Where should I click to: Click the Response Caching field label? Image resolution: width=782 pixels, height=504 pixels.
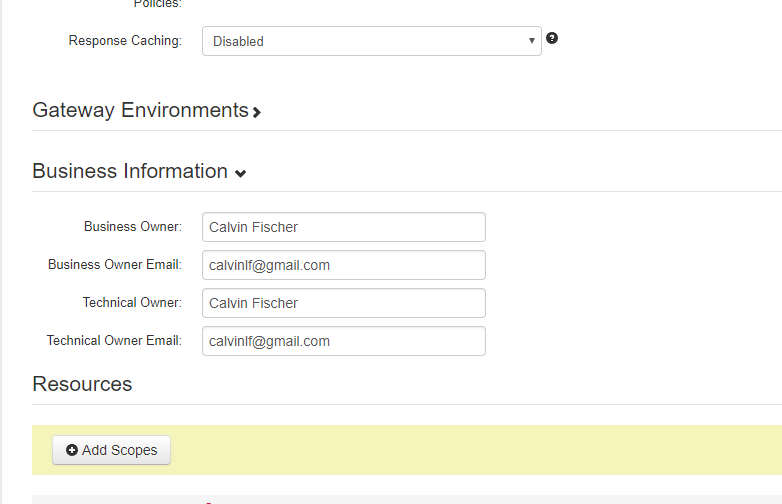tap(125, 40)
